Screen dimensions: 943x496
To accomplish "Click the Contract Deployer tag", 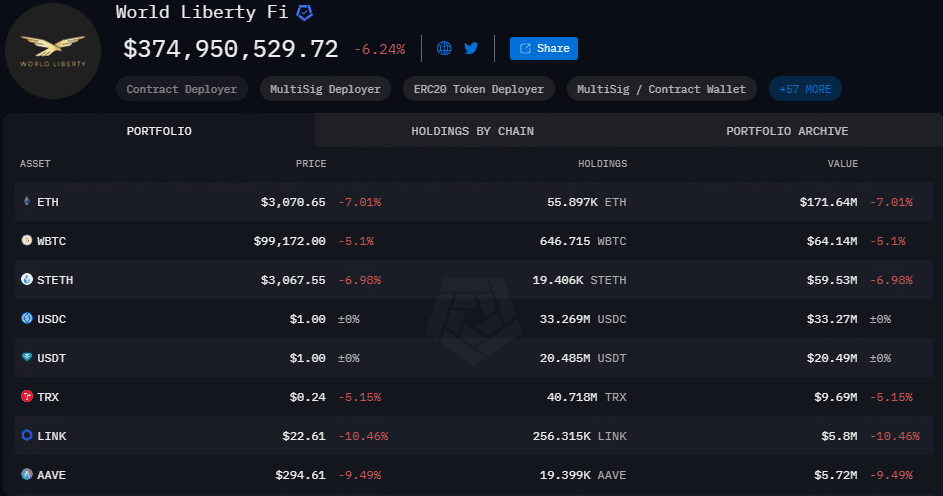I will (182, 89).
